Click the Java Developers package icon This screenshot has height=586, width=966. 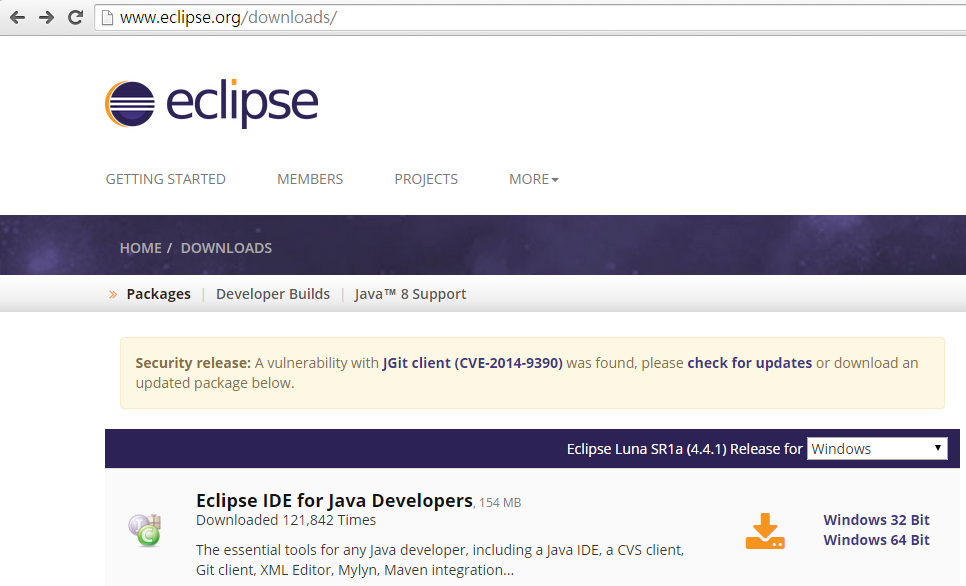[145, 530]
